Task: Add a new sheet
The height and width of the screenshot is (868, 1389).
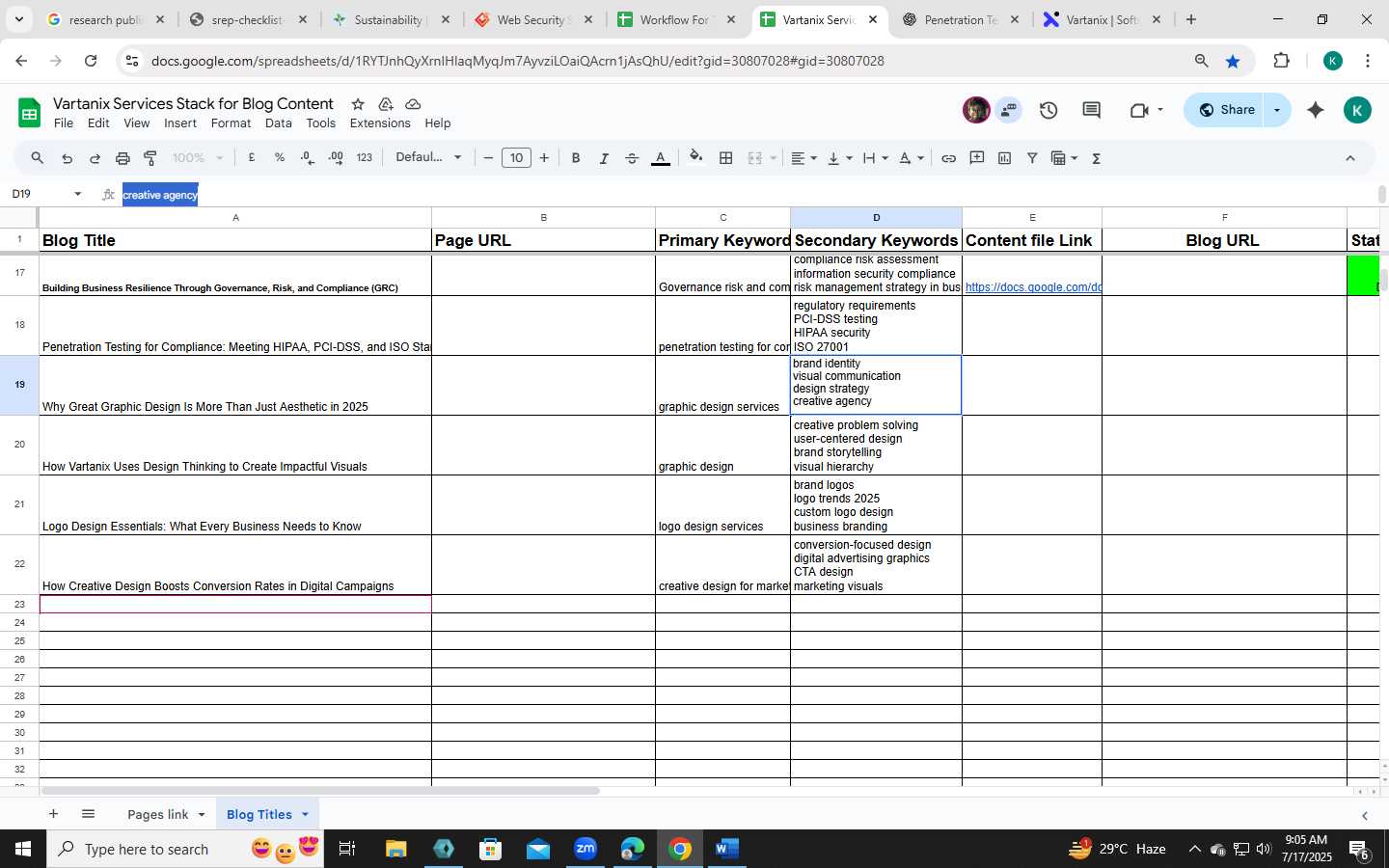Action: click(53, 814)
